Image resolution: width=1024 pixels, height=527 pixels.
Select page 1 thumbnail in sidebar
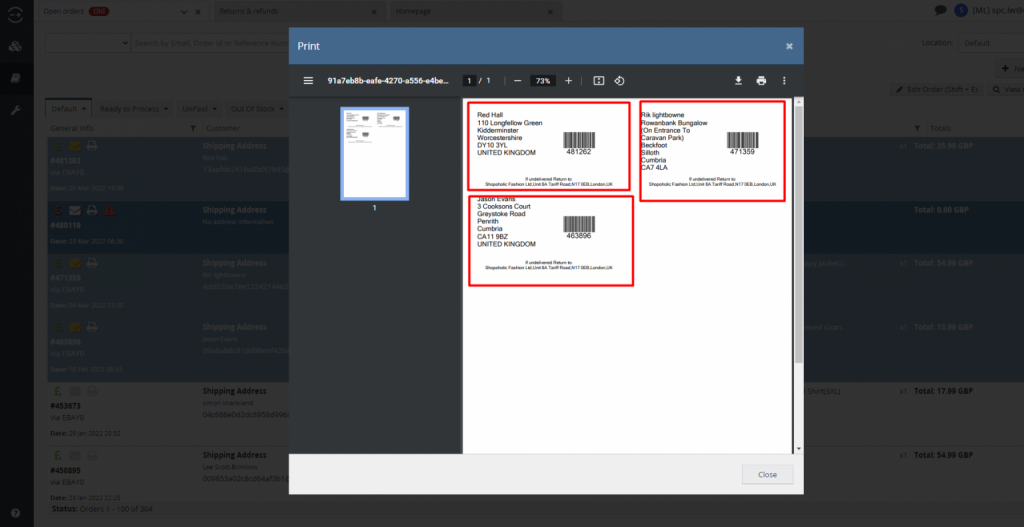[374, 153]
